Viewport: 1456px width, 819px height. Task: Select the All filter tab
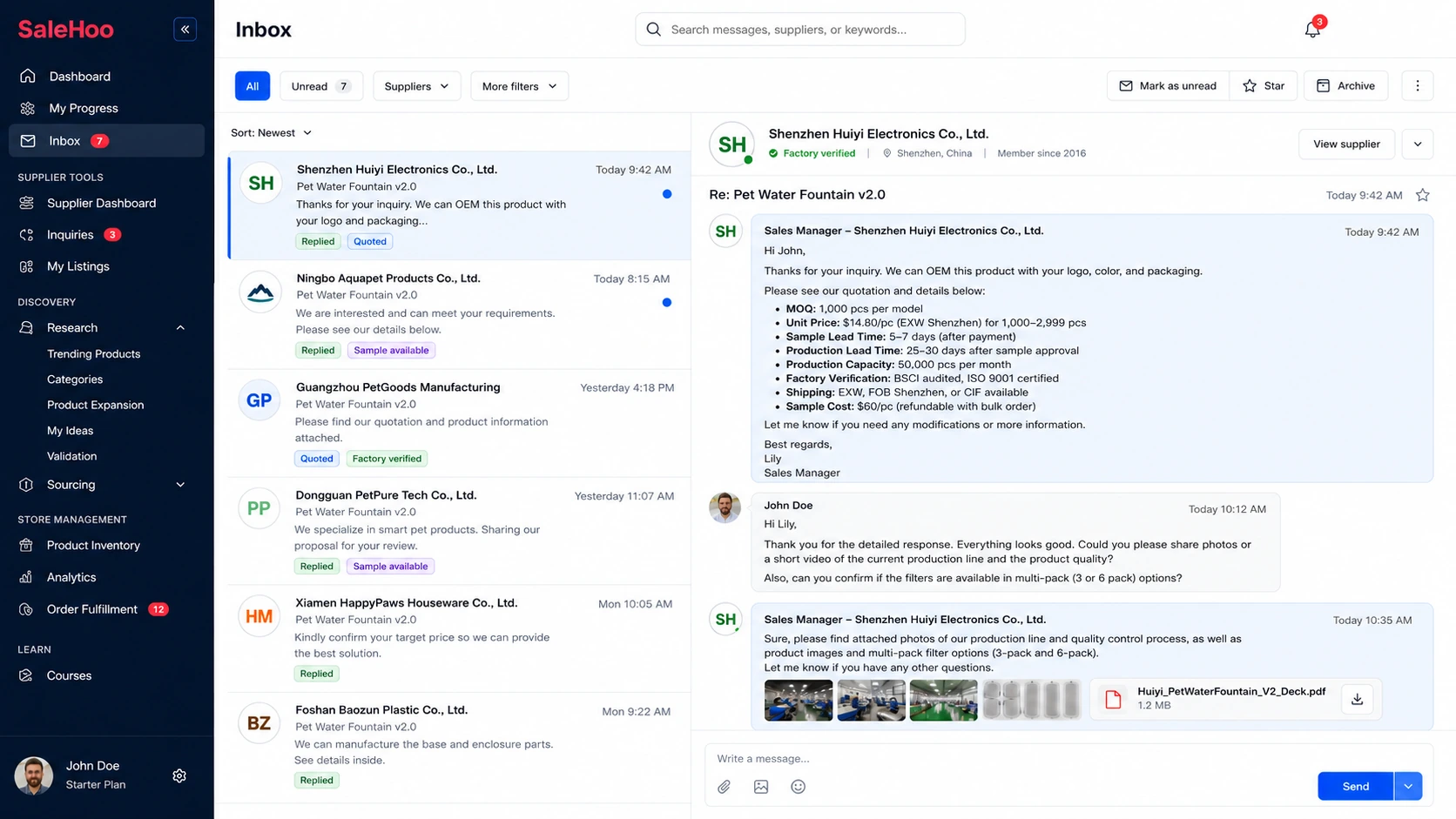[253, 86]
